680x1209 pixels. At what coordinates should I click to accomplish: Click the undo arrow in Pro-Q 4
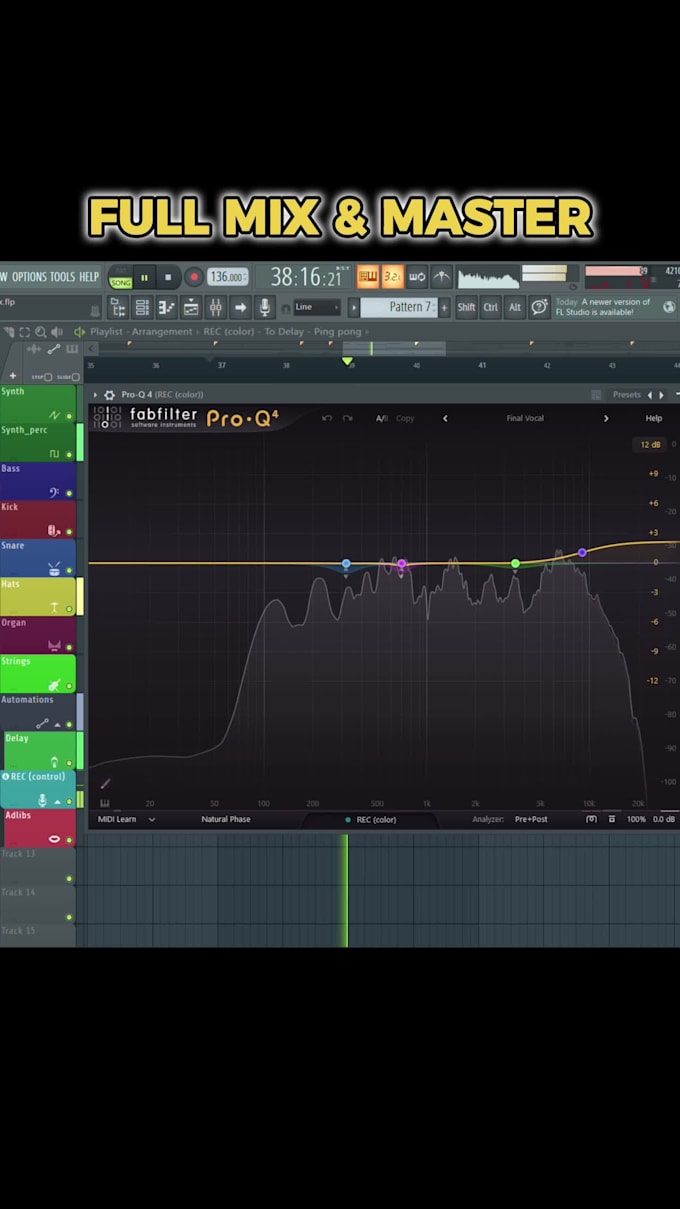(327, 418)
